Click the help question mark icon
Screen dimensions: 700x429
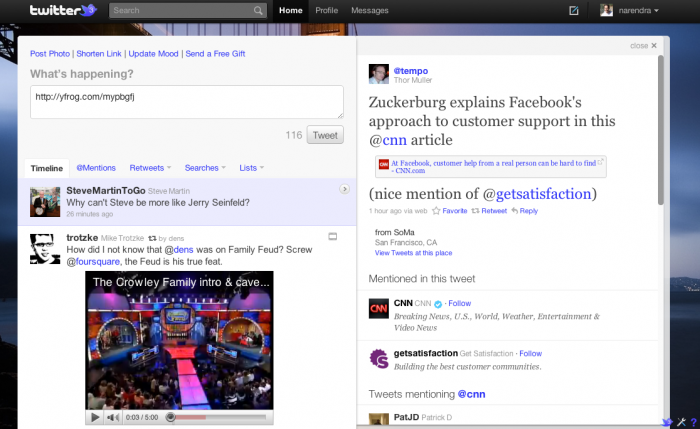pos(693,421)
